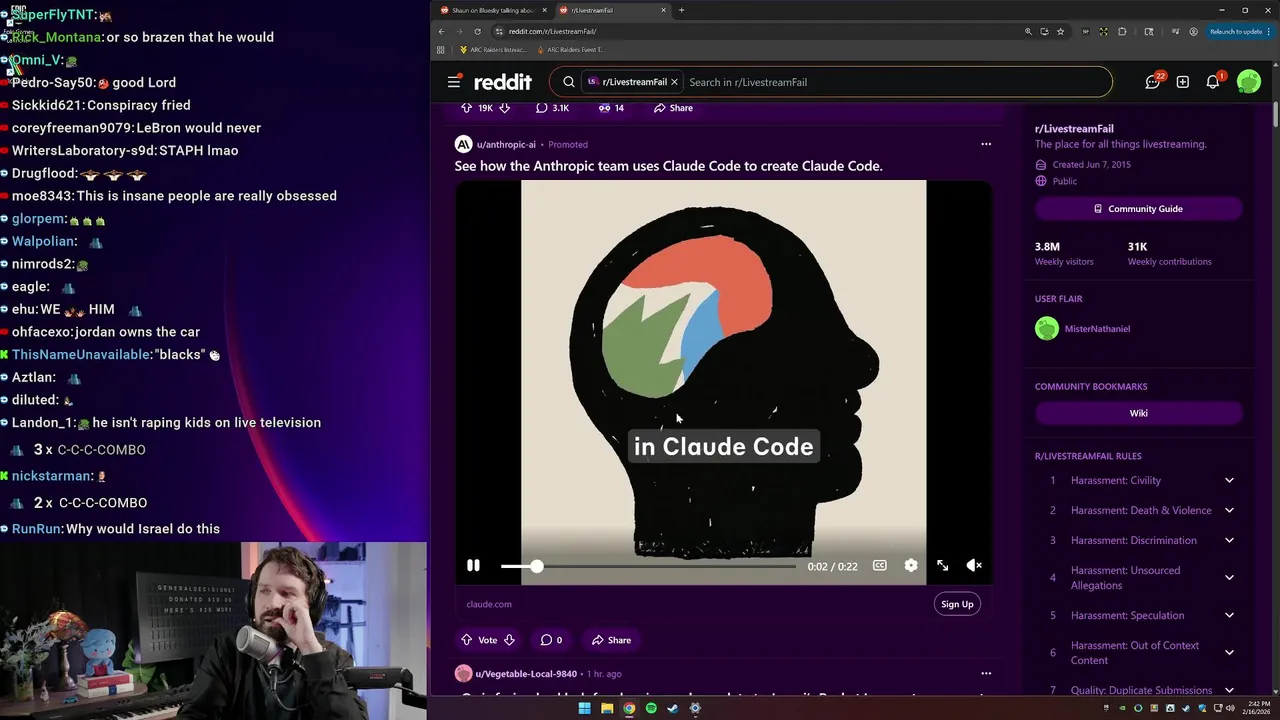Open MisterNathaniel user flair
The height and width of the screenshot is (720, 1280).
(x=1097, y=329)
